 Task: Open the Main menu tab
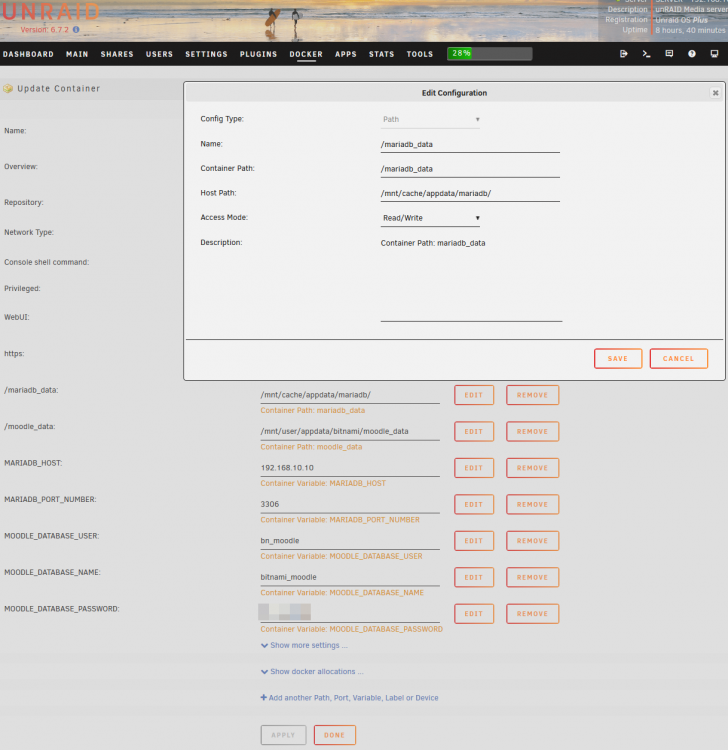[x=77, y=54]
